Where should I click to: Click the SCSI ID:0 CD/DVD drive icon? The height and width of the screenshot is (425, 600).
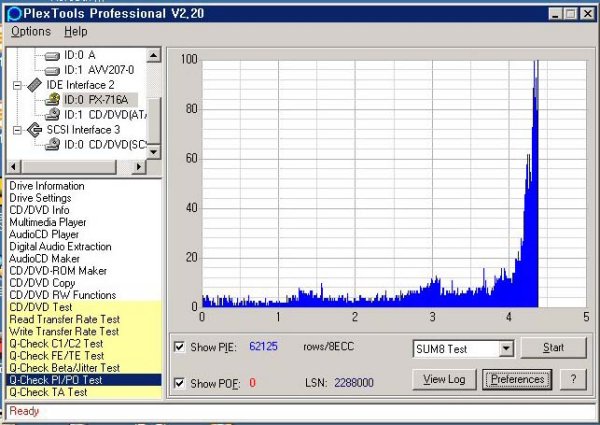(x=52, y=145)
